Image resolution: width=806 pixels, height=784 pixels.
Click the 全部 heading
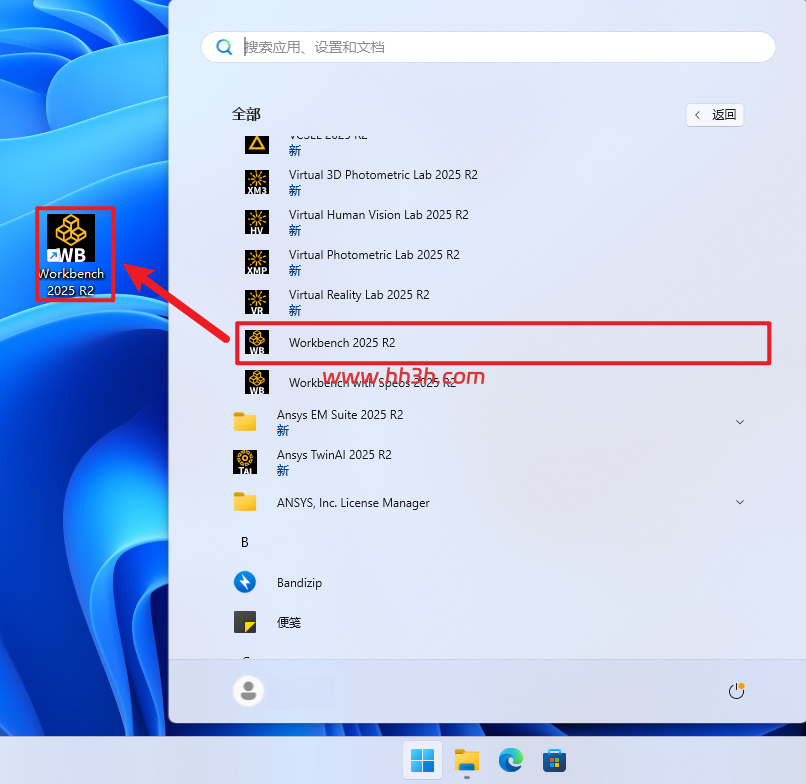tap(246, 114)
